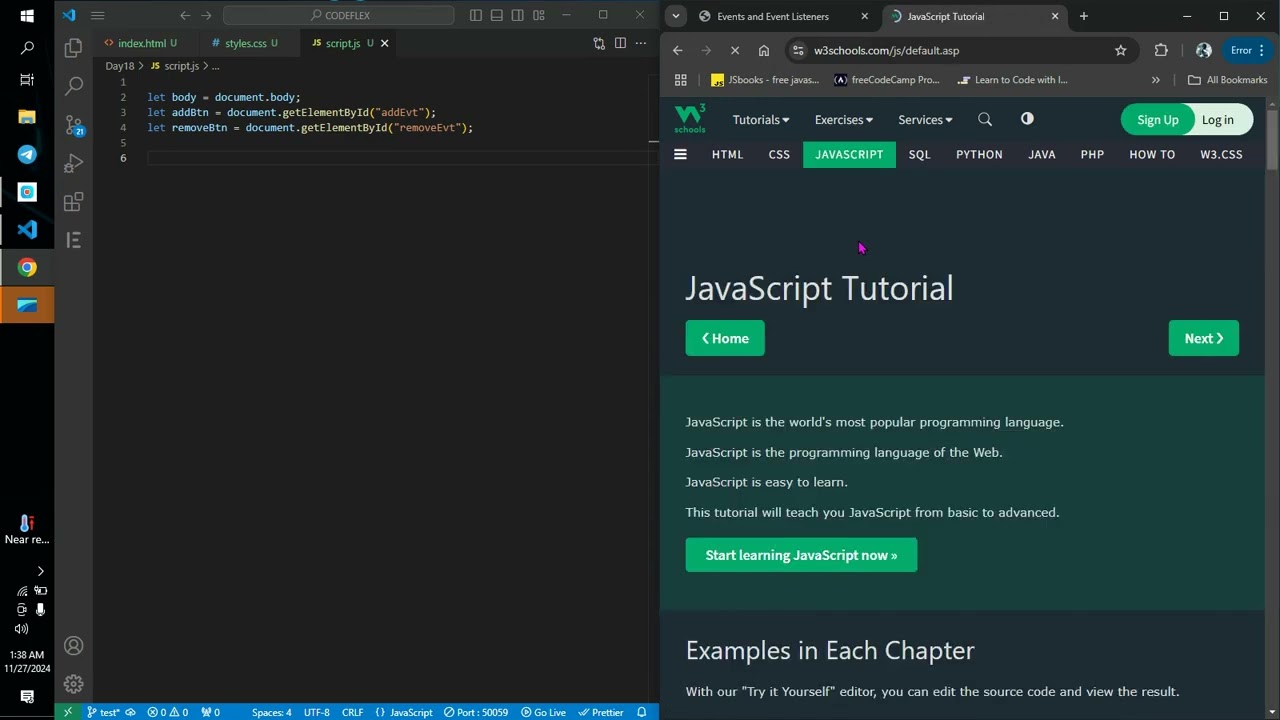The image size is (1280, 720).
Task: Open Chrome from the Windows taskbar
Action: point(27,267)
